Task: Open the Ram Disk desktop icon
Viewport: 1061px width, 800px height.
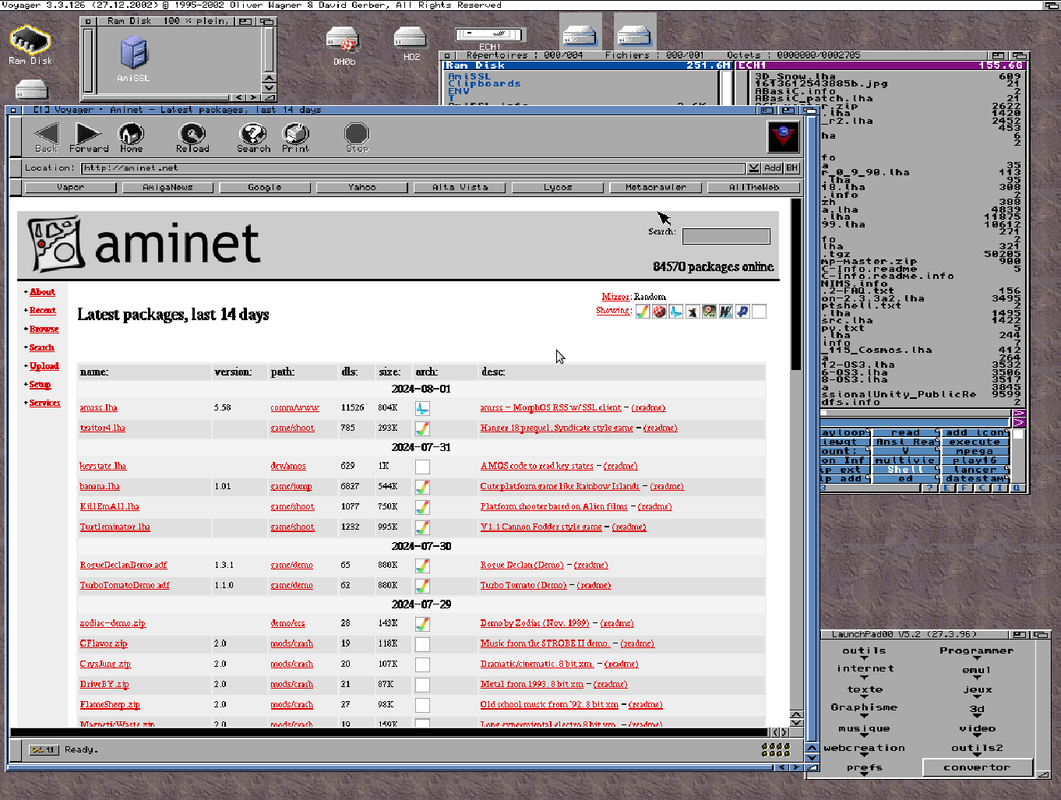Action: click(x=30, y=45)
